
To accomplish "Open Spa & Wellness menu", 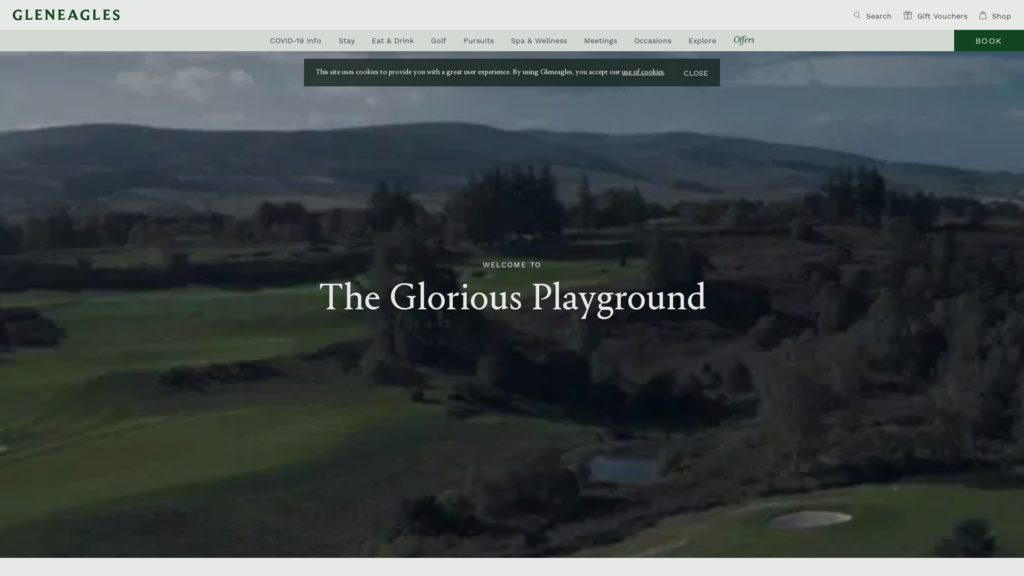I will coord(538,41).
